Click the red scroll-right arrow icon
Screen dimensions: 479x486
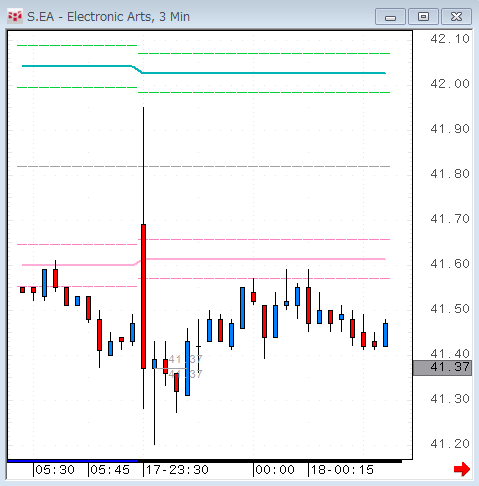click(462, 469)
